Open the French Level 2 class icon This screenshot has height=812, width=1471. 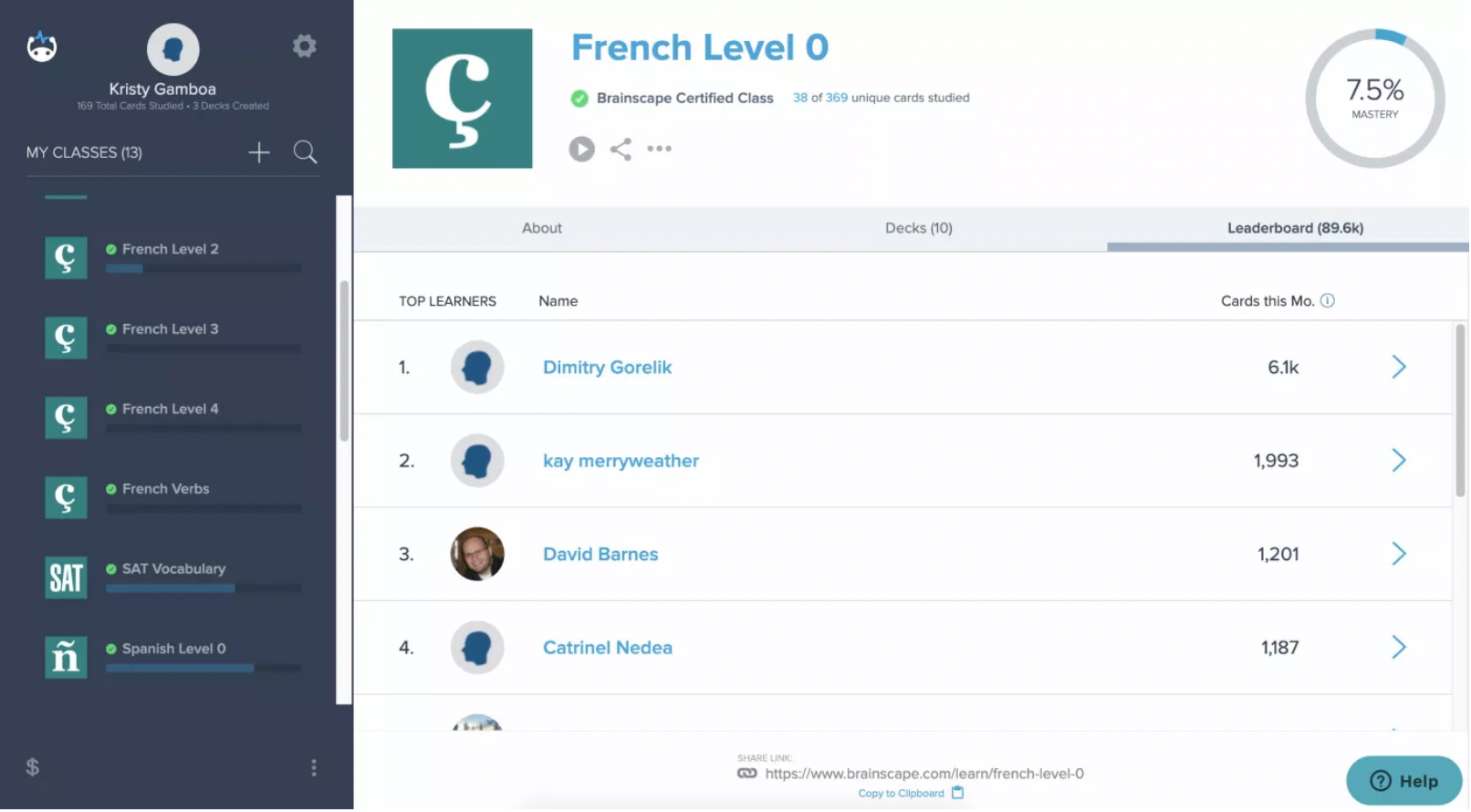click(x=66, y=258)
